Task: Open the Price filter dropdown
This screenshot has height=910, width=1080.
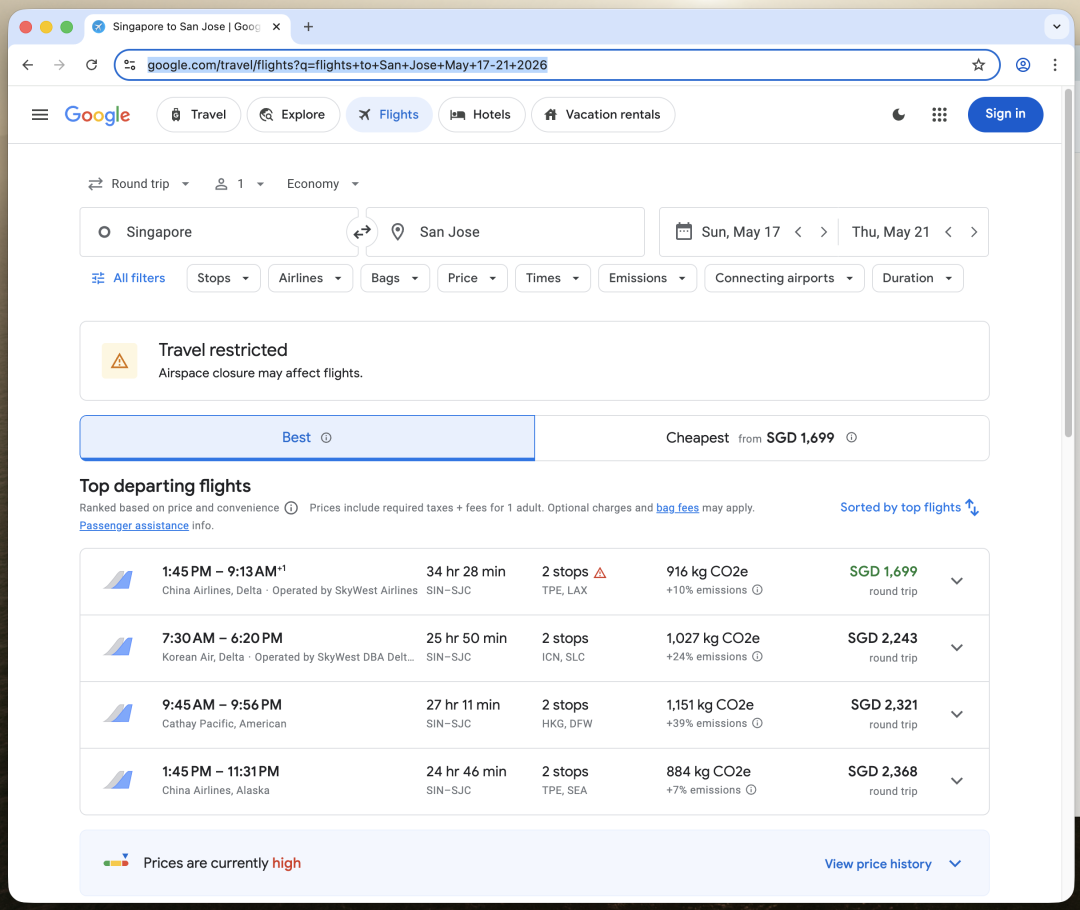Action: (472, 278)
